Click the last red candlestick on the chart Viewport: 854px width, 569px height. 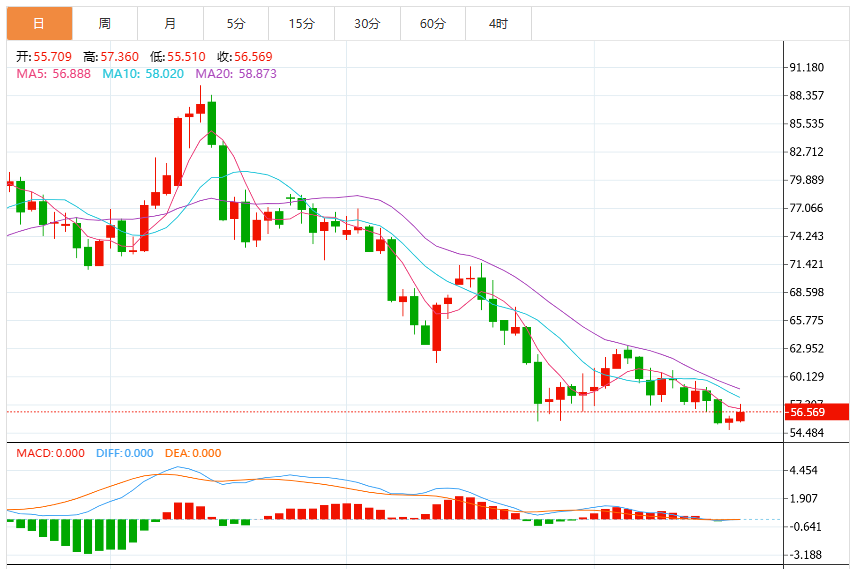[740, 415]
